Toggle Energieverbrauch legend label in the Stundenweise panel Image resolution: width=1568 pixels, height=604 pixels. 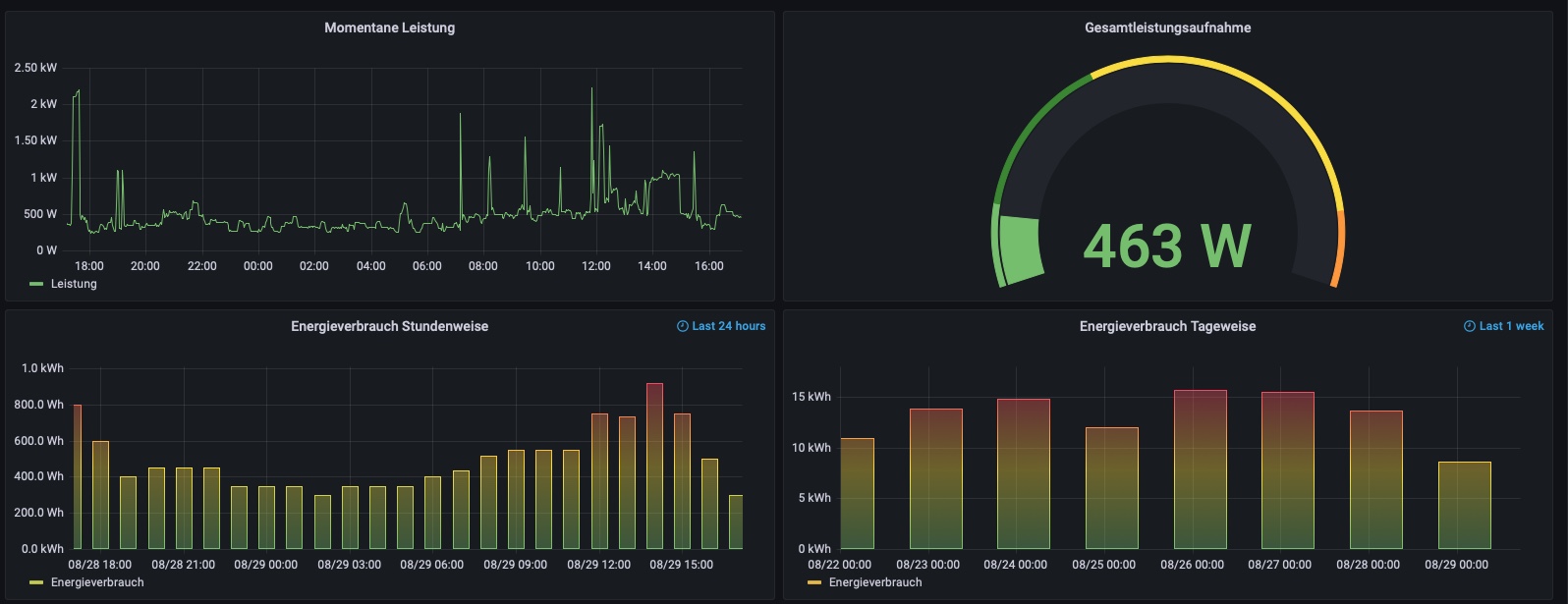click(x=97, y=582)
